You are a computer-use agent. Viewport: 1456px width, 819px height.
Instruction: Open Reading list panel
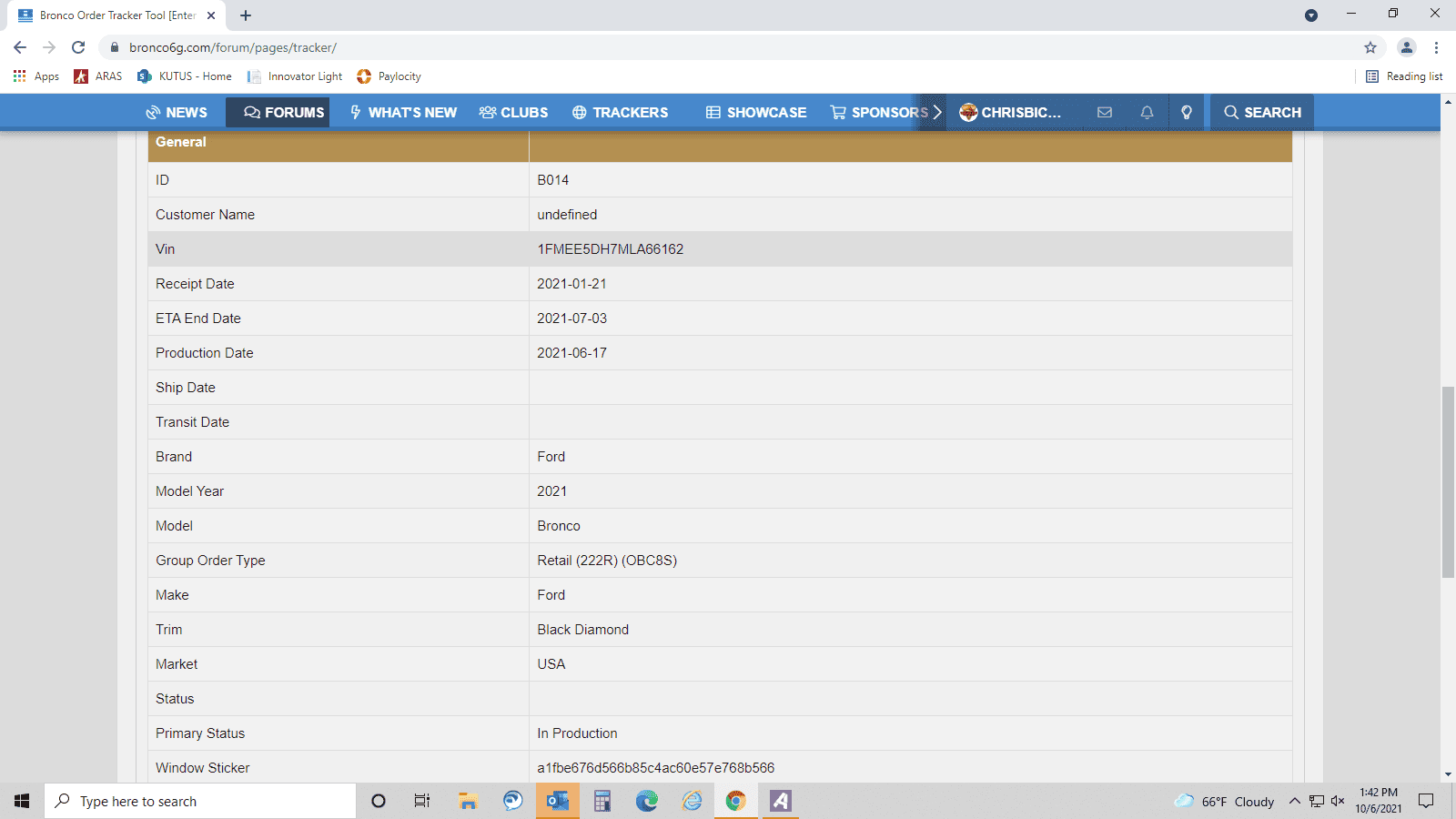point(1404,76)
